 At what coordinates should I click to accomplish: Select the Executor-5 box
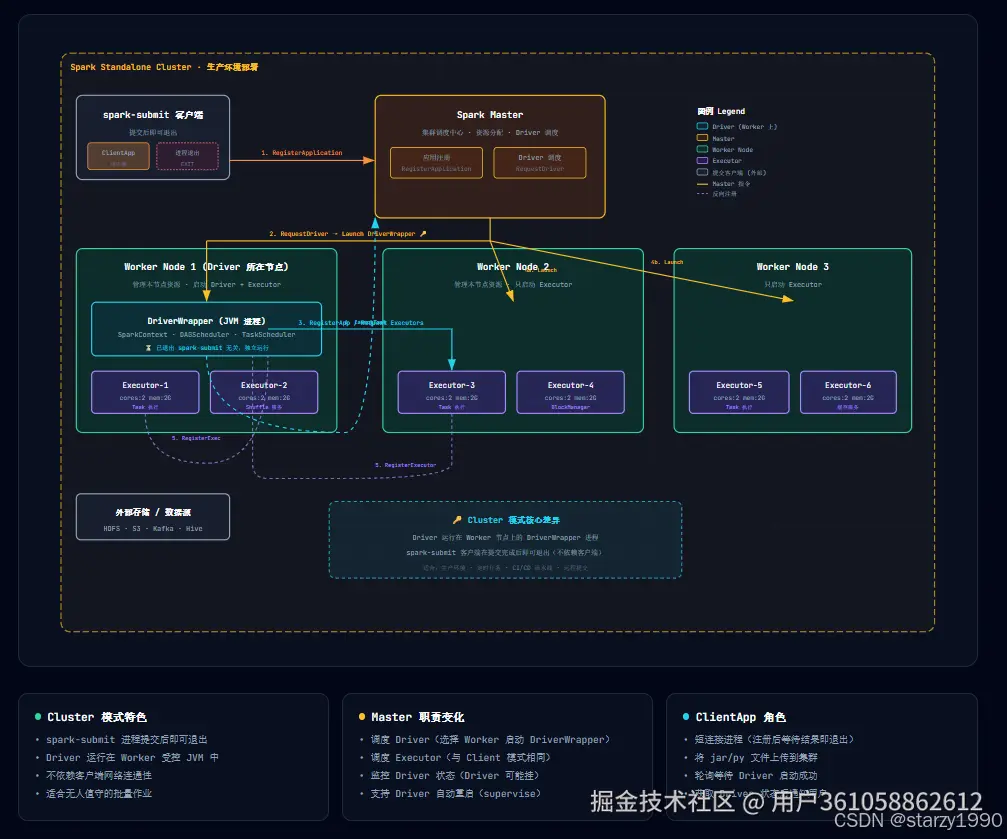(x=739, y=392)
